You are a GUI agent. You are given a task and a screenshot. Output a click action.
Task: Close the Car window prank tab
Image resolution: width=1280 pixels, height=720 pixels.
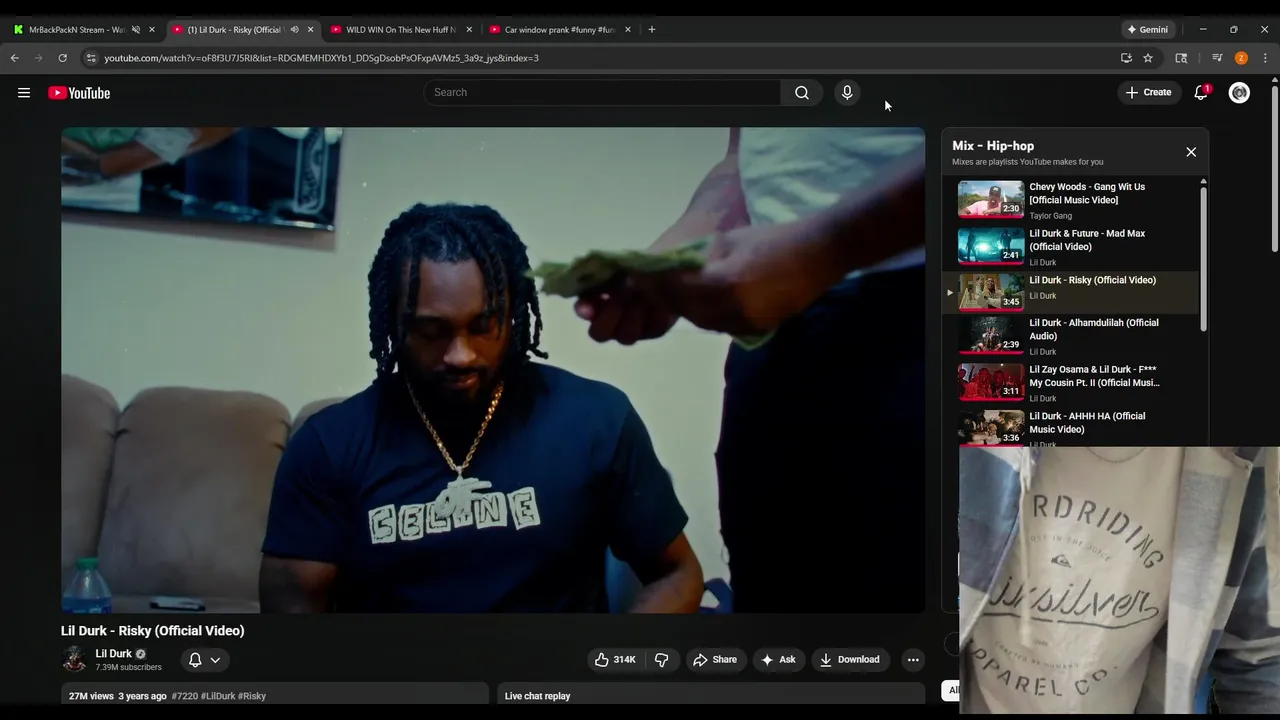point(628,30)
